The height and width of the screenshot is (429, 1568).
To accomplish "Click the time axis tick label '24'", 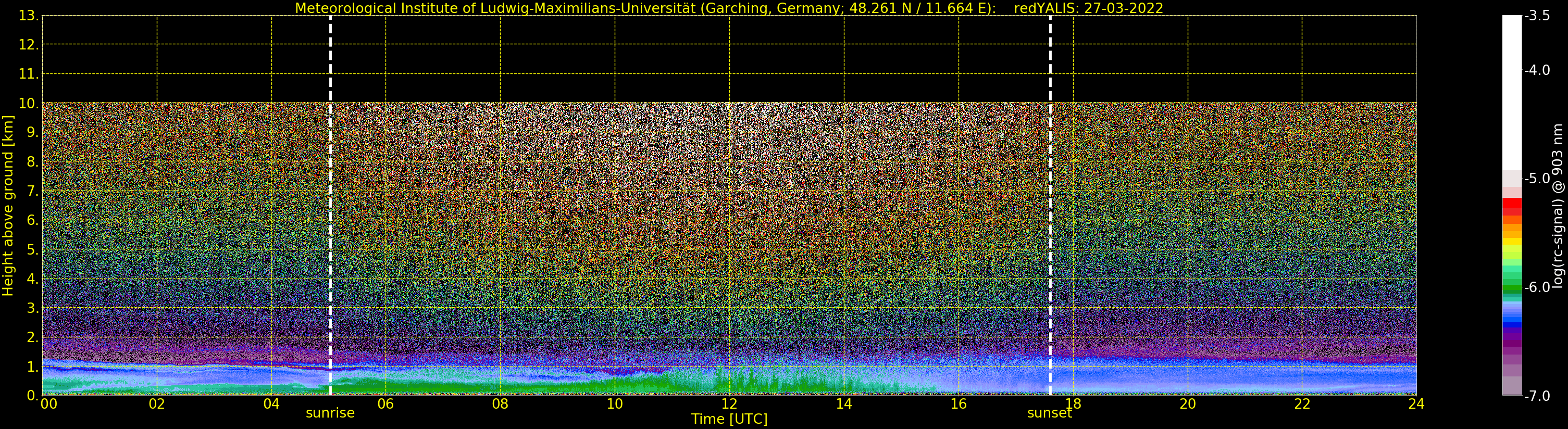I will coord(1416,404).
